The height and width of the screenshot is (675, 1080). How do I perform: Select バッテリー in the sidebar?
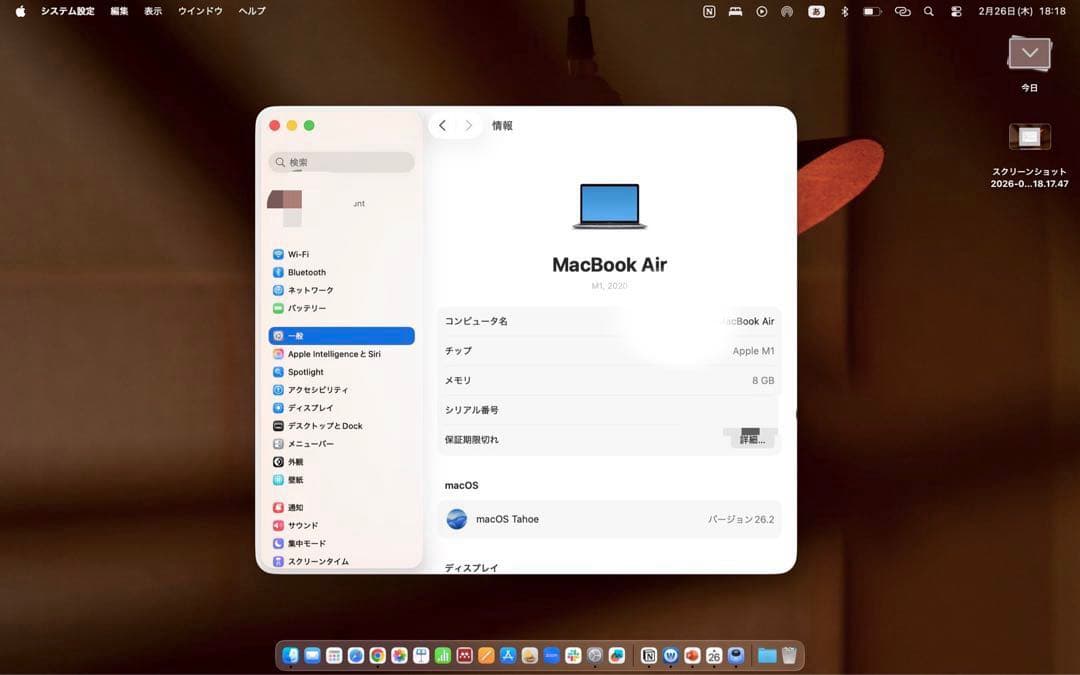pos(342,308)
